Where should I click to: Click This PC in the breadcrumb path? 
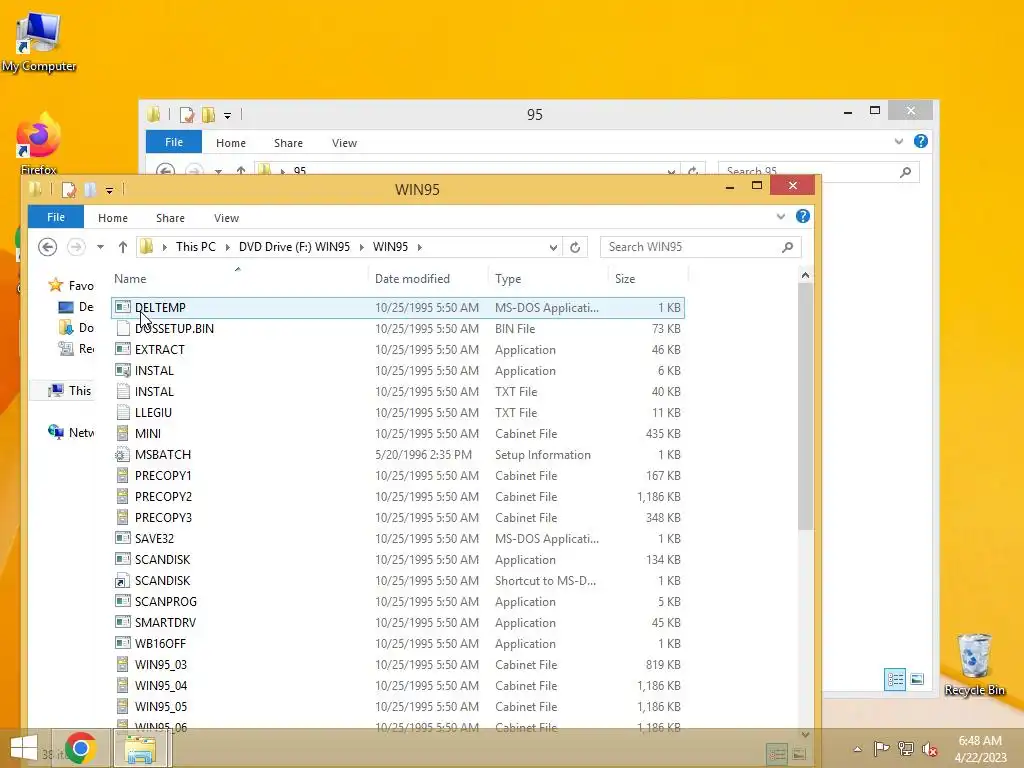pos(195,247)
